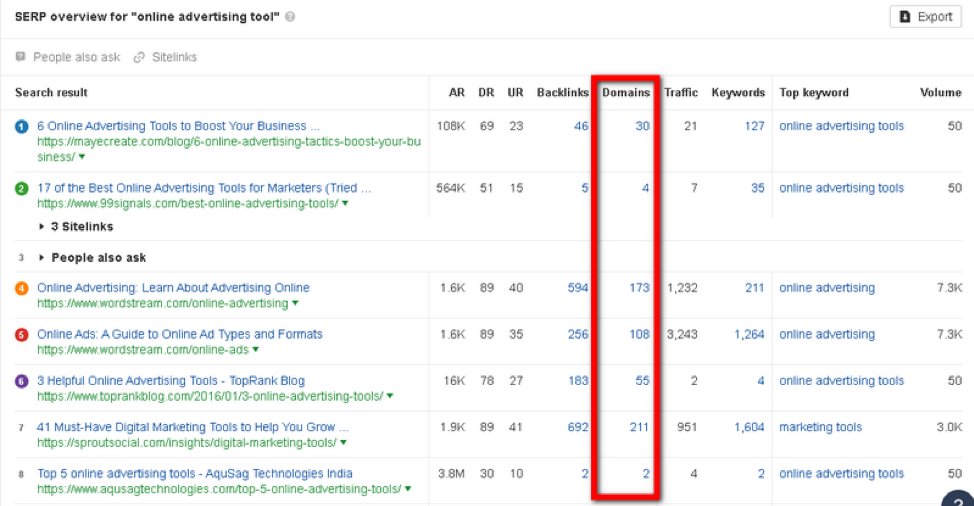Open dropdown next to 99signals URL
This screenshot has height=506, width=974.
[345, 204]
